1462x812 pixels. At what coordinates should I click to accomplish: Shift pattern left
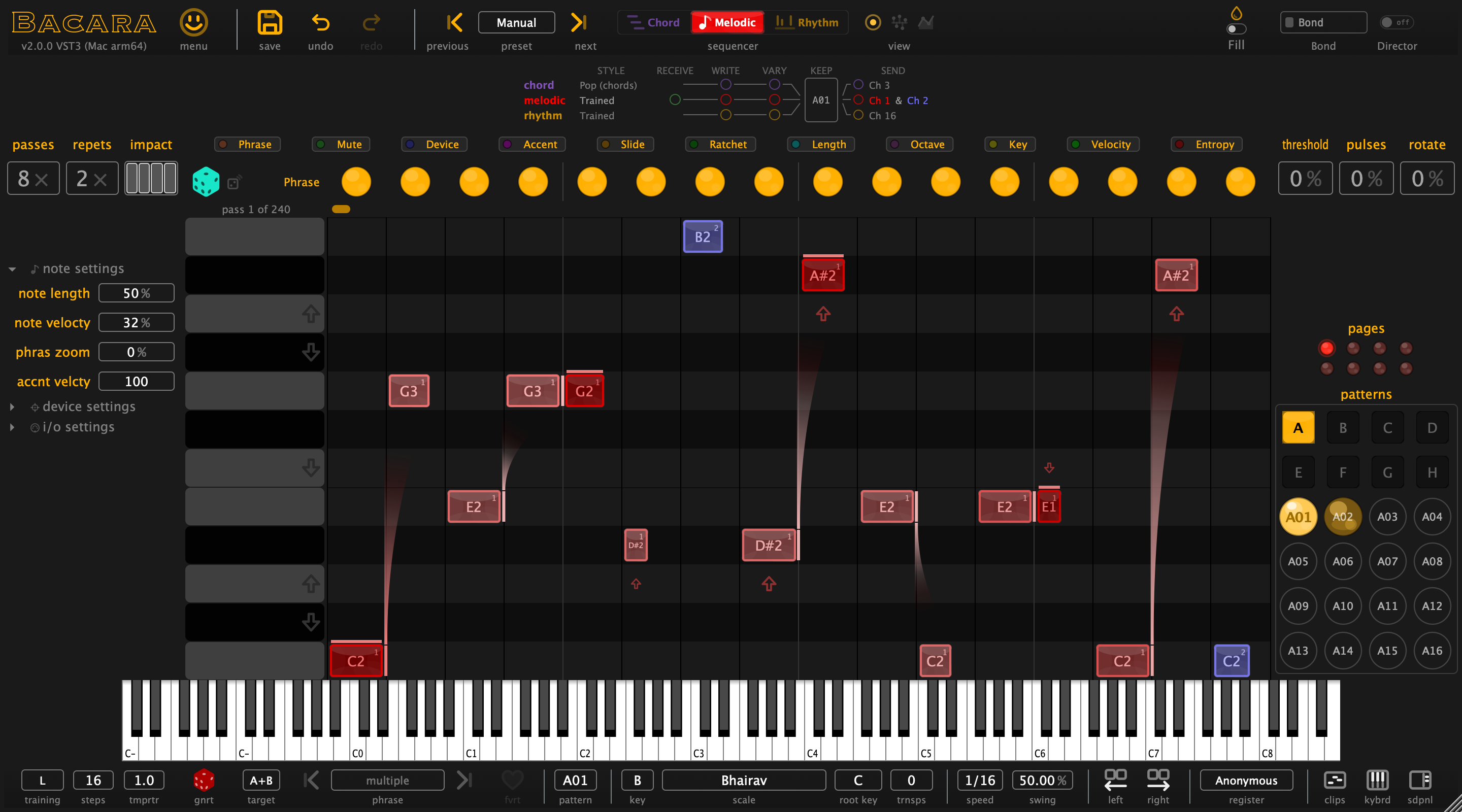pos(1115,780)
